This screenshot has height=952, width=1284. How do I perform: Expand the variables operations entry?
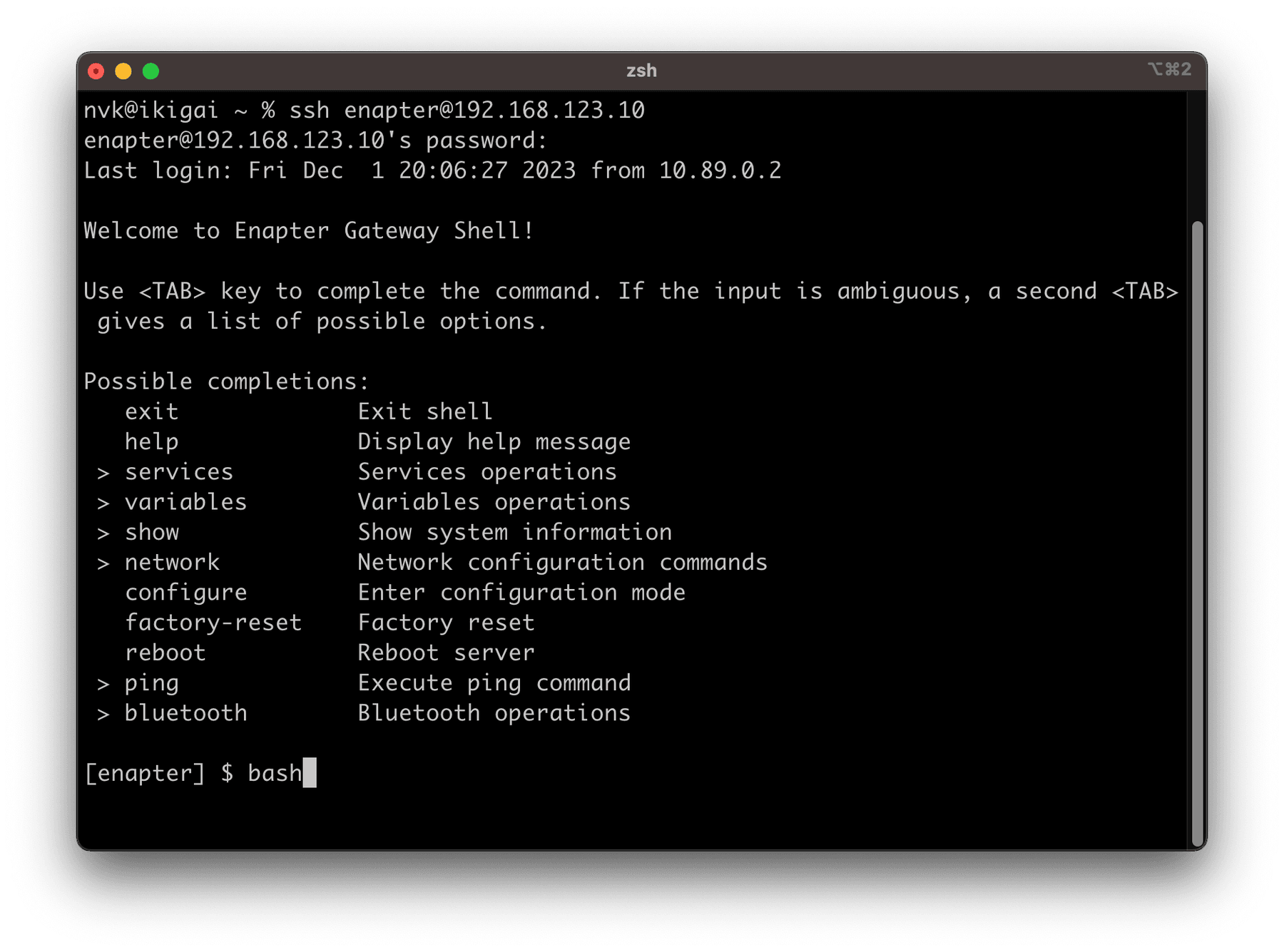coord(185,501)
